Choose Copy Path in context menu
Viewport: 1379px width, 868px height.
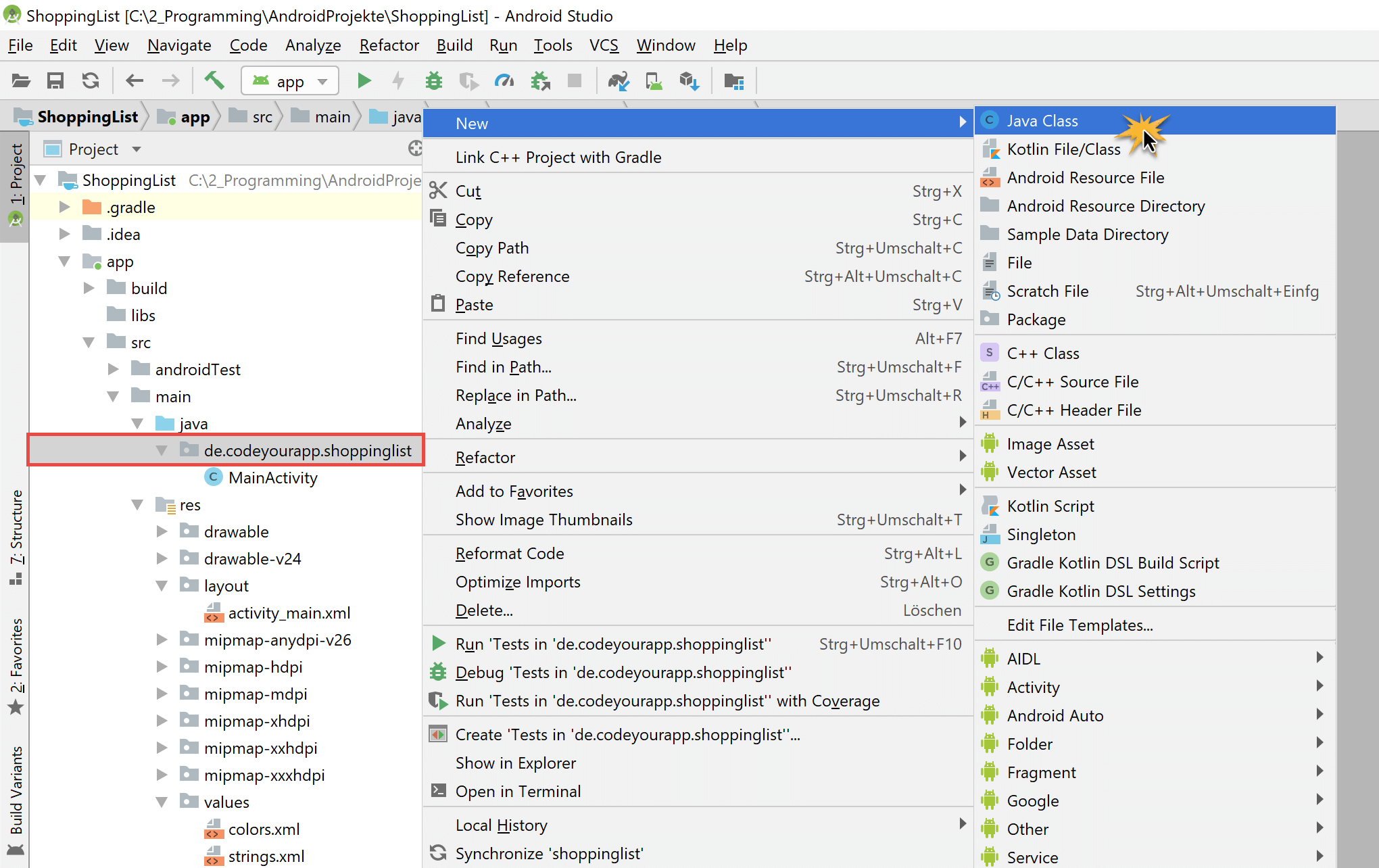click(x=698, y=248)
